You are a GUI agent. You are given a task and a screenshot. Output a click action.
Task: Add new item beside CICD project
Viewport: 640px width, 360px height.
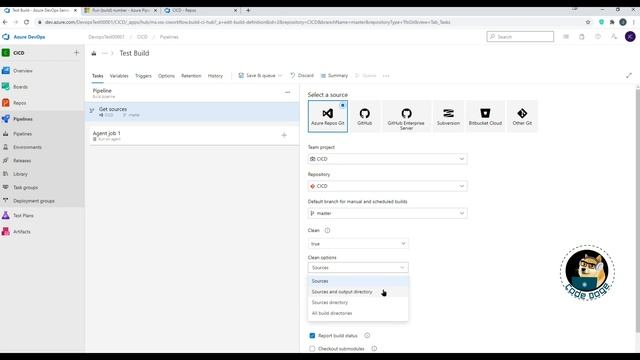(76, 53)
